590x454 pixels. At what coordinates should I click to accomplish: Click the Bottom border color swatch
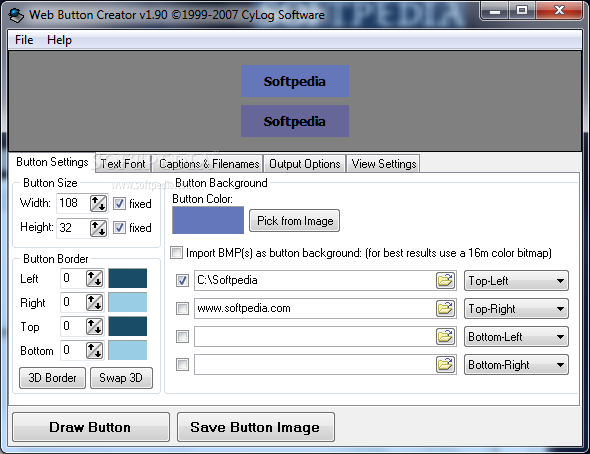(128, 350)
